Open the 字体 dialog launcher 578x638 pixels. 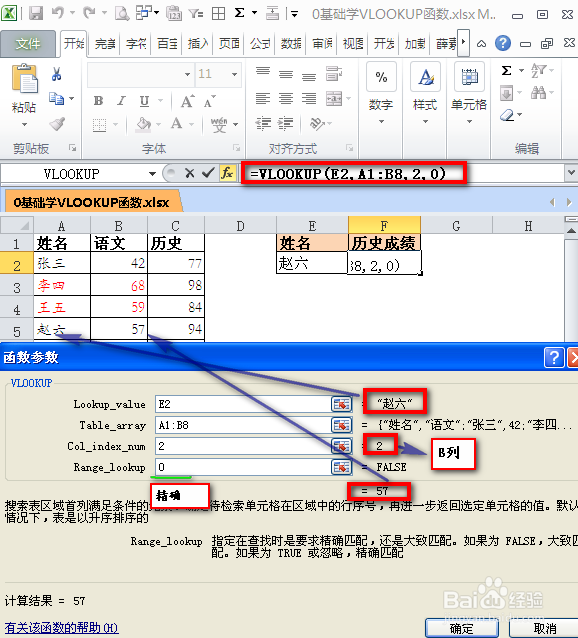(x=236, y=148)
